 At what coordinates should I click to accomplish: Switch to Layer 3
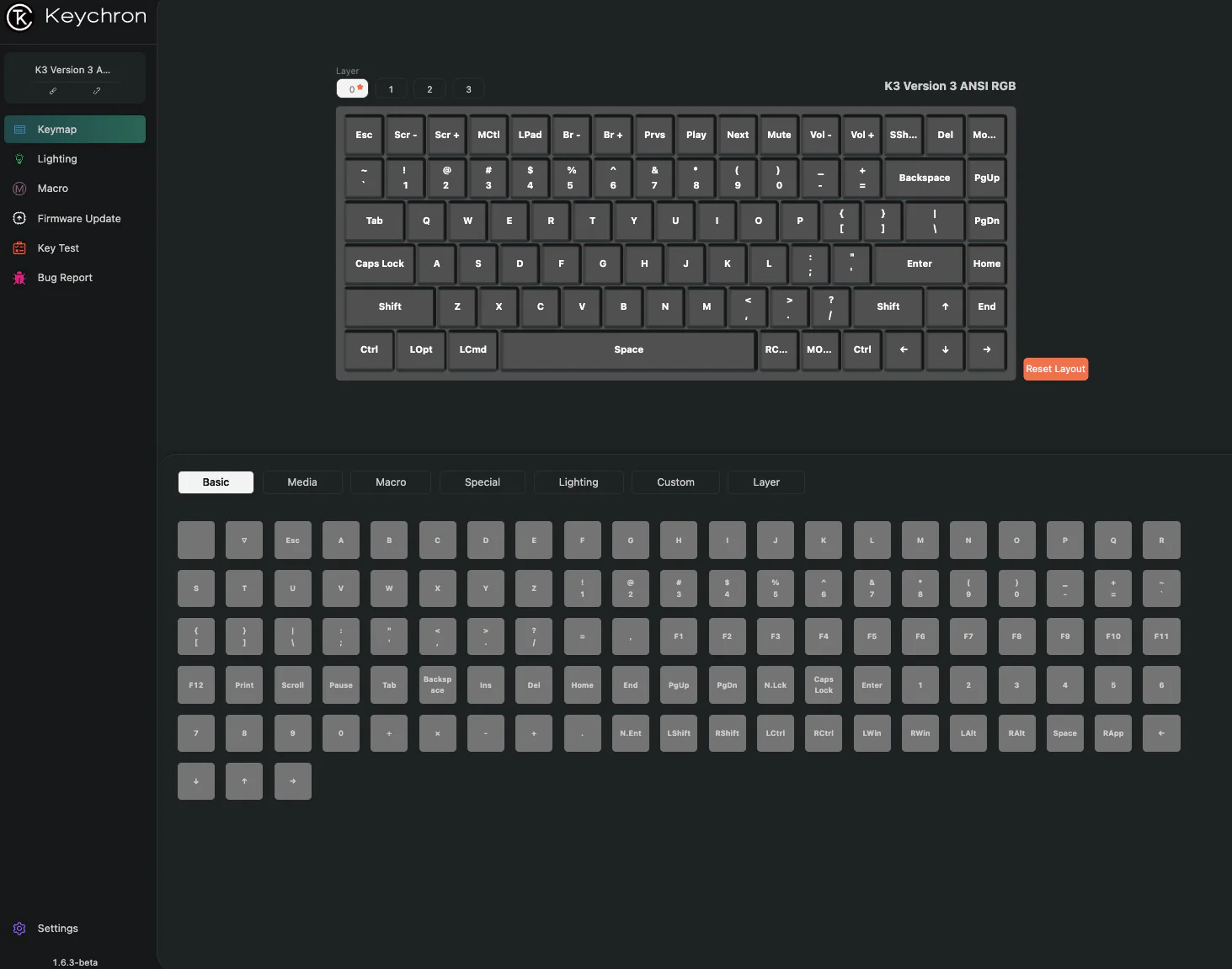(468, 88)
